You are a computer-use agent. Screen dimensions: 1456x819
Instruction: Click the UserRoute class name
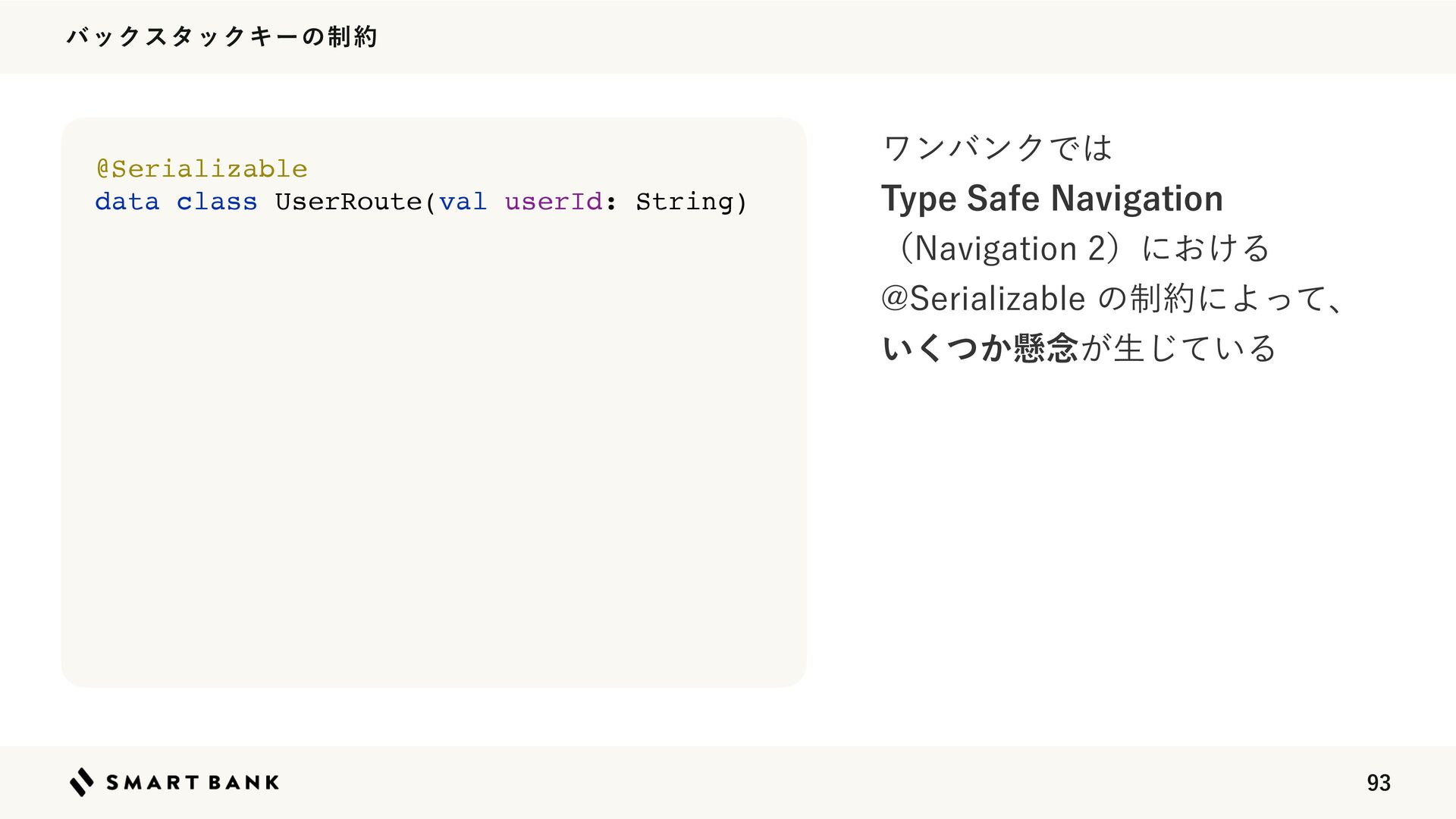(x=348, y=202)
